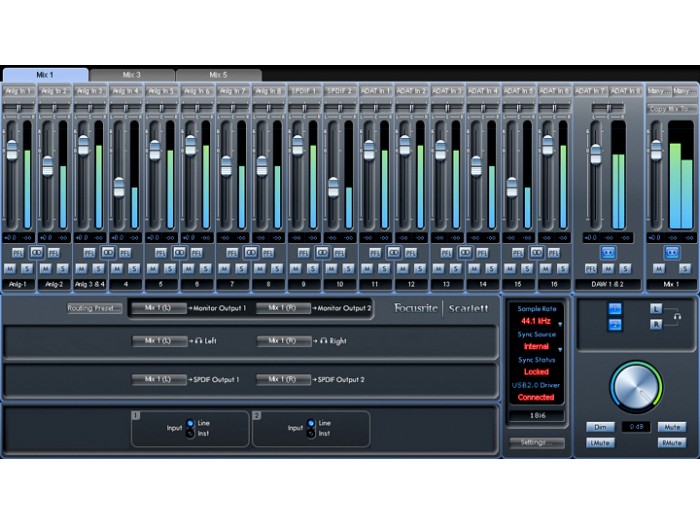Open the Sample Rate dropdown arrow
Image resolution: width=700 pixels, height=525 pixels.
[x=560, y=324]
